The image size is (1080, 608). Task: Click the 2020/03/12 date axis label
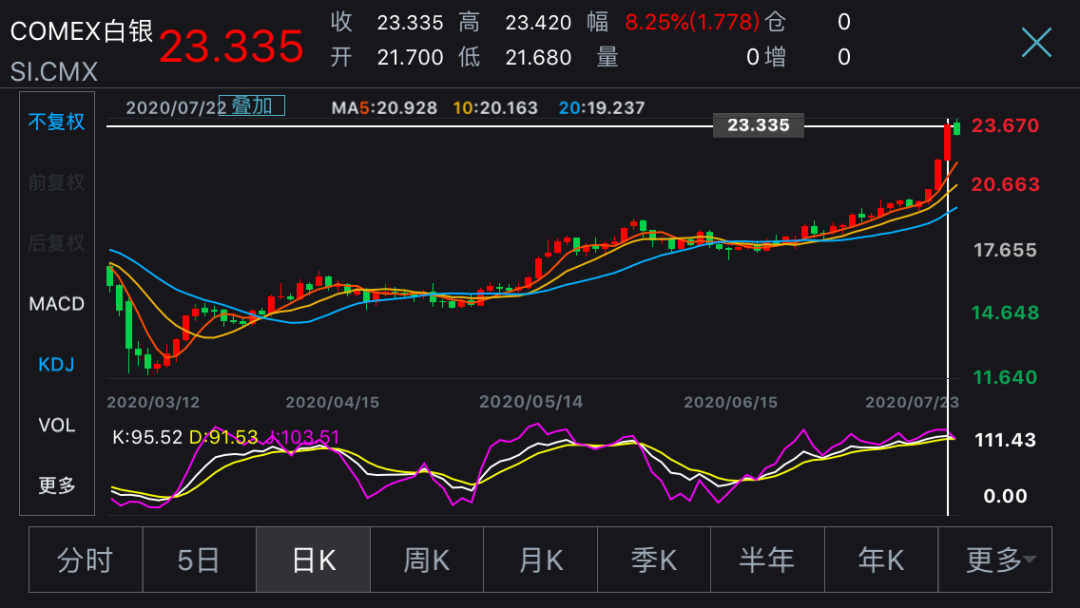tap(153, 402)
